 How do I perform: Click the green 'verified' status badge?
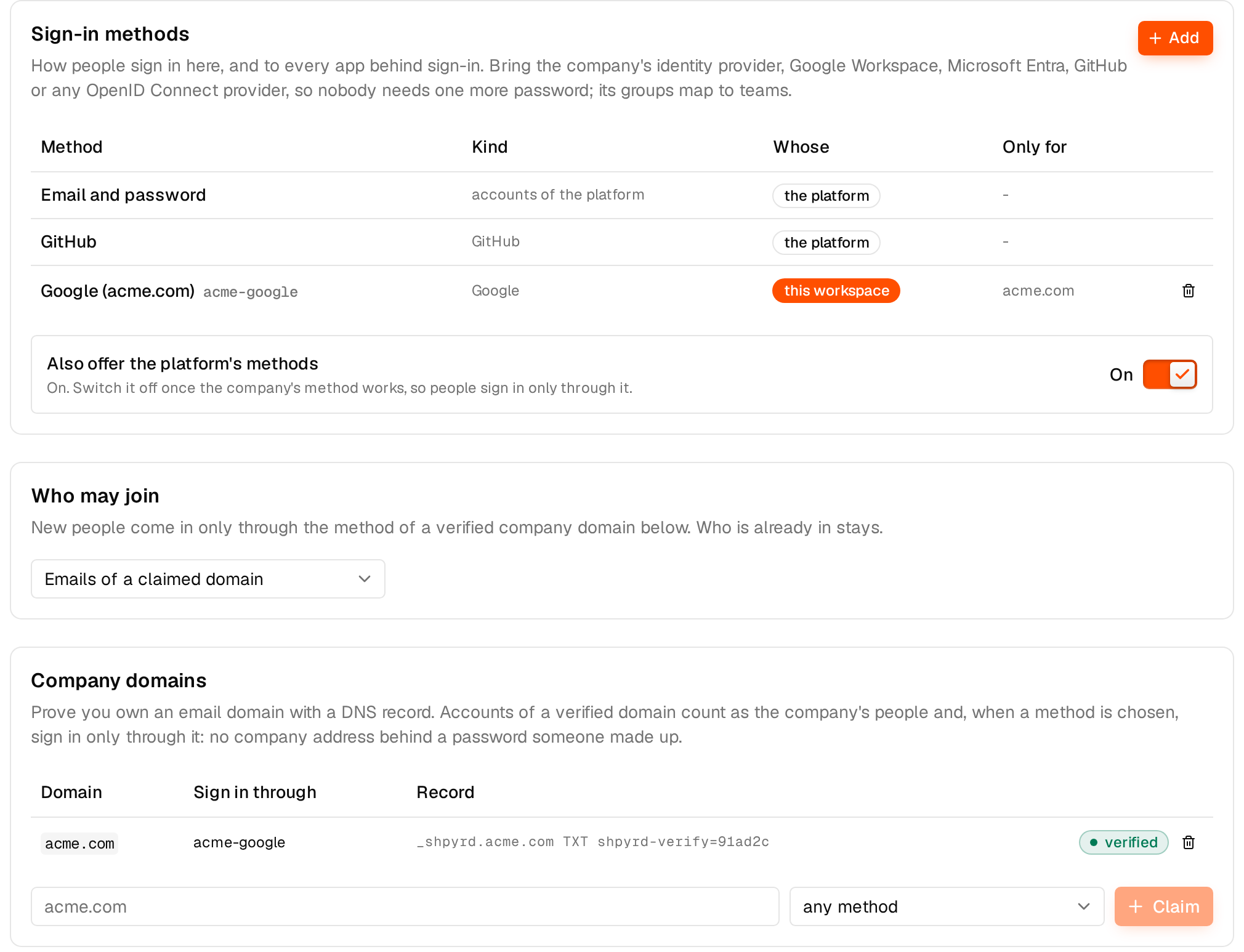tap(1123, 842)
